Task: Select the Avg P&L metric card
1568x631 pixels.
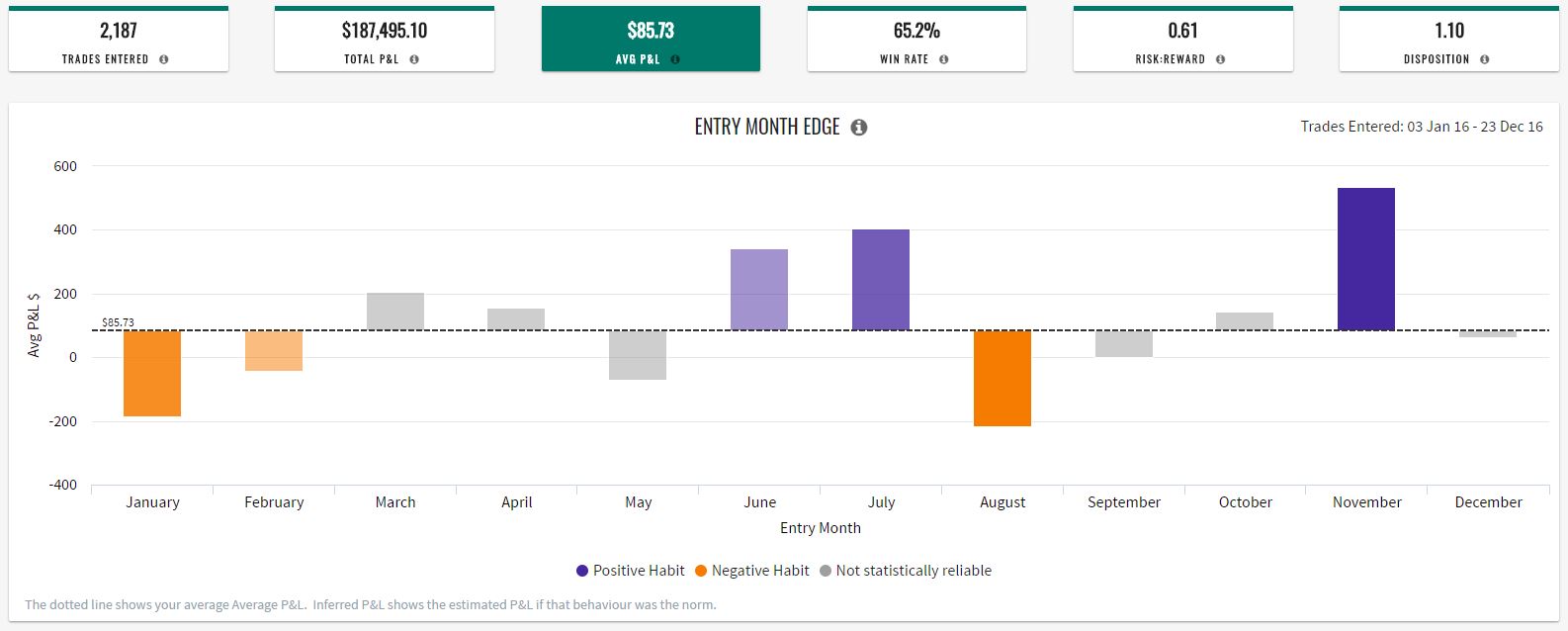Action: (651, 40)
